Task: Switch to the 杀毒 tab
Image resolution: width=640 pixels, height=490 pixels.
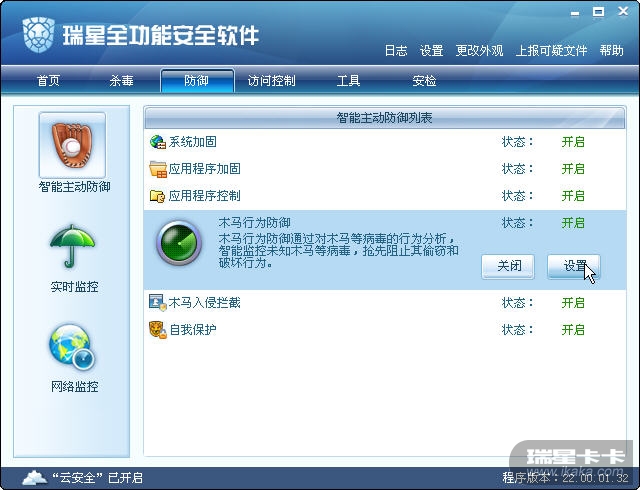Action: click(x=121, y=80)
